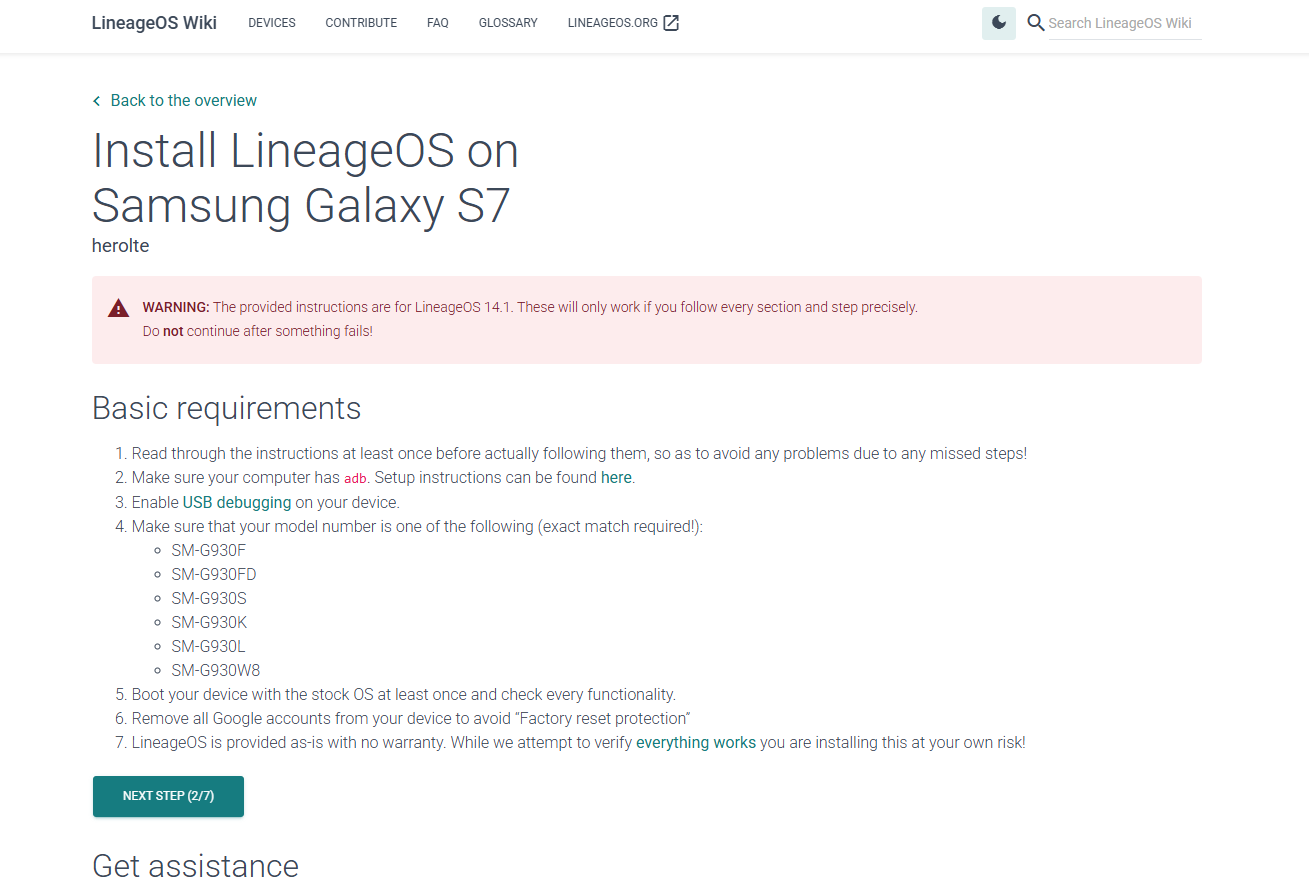The width and height of the screenshot is (1309, 894).
Task: Click the 'Boot your device with the stock OS' step
Action: [x=404, y=694]
